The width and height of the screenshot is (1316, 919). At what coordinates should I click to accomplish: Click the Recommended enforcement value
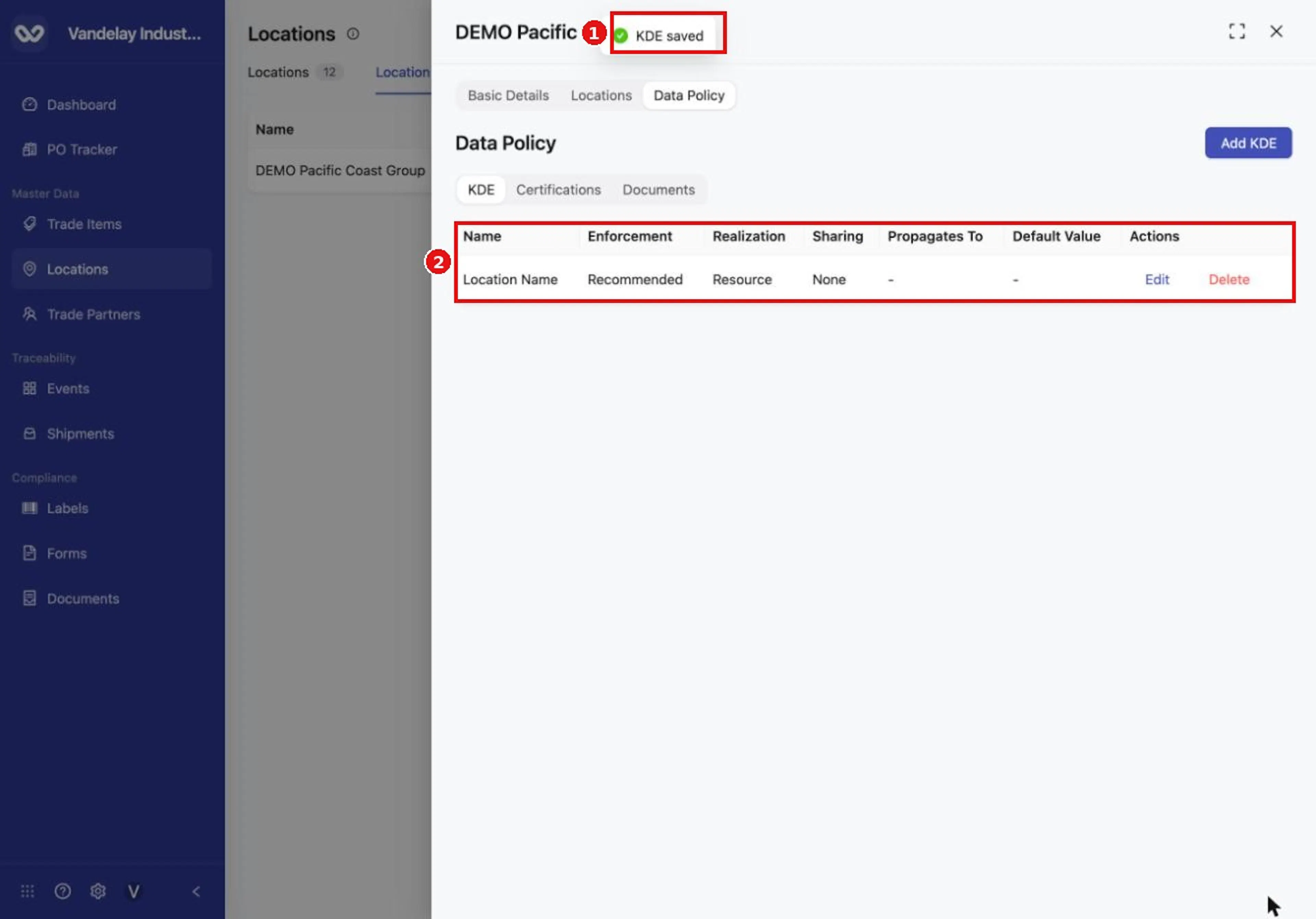click(x=634, y=279)
